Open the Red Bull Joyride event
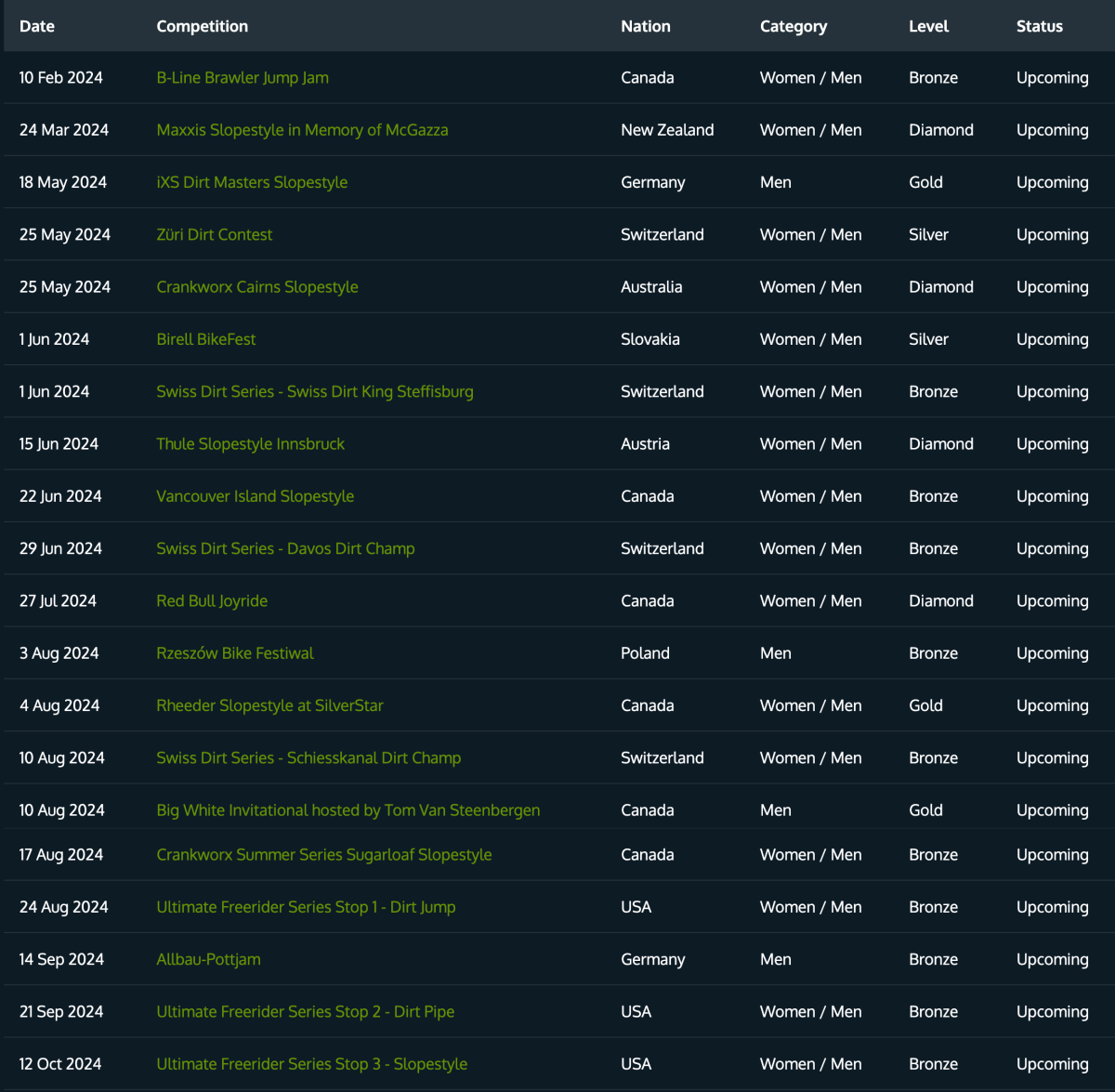1115x1092 pixels. [212, 601]
